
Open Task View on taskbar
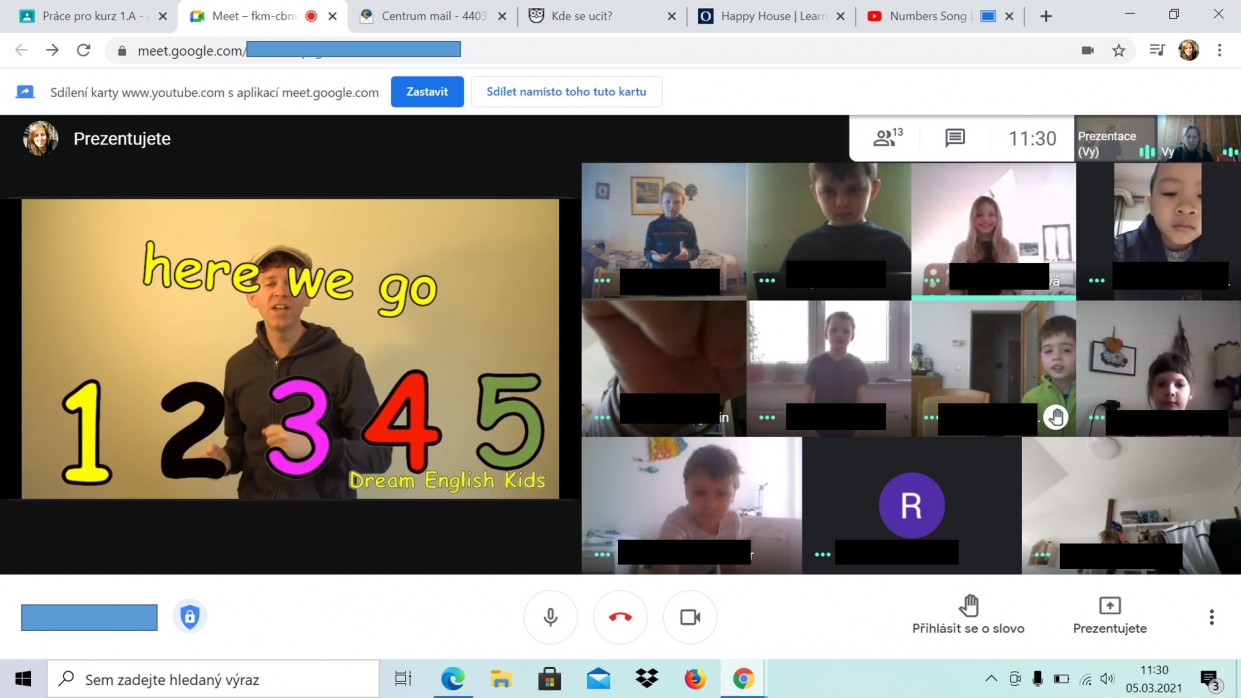pyautogui.click(x=403, y=679)
